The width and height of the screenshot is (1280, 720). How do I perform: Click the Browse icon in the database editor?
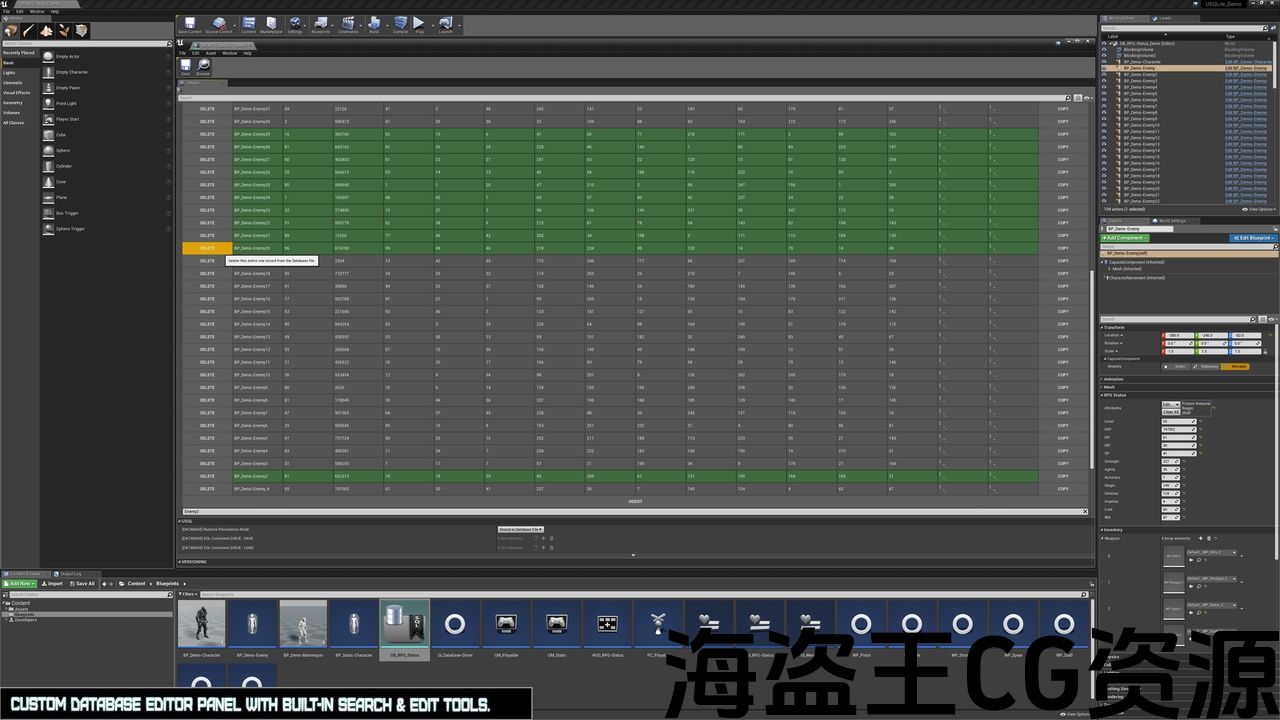point(203,67)
